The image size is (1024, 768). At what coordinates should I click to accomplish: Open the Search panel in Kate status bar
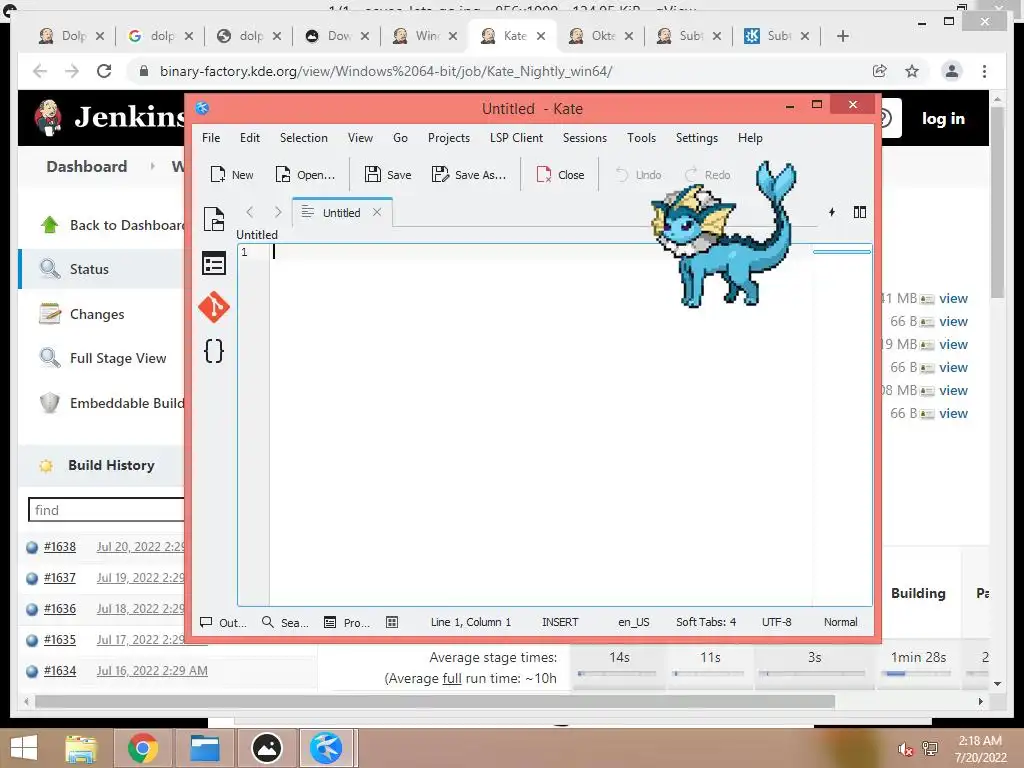[x=285, y=622]
